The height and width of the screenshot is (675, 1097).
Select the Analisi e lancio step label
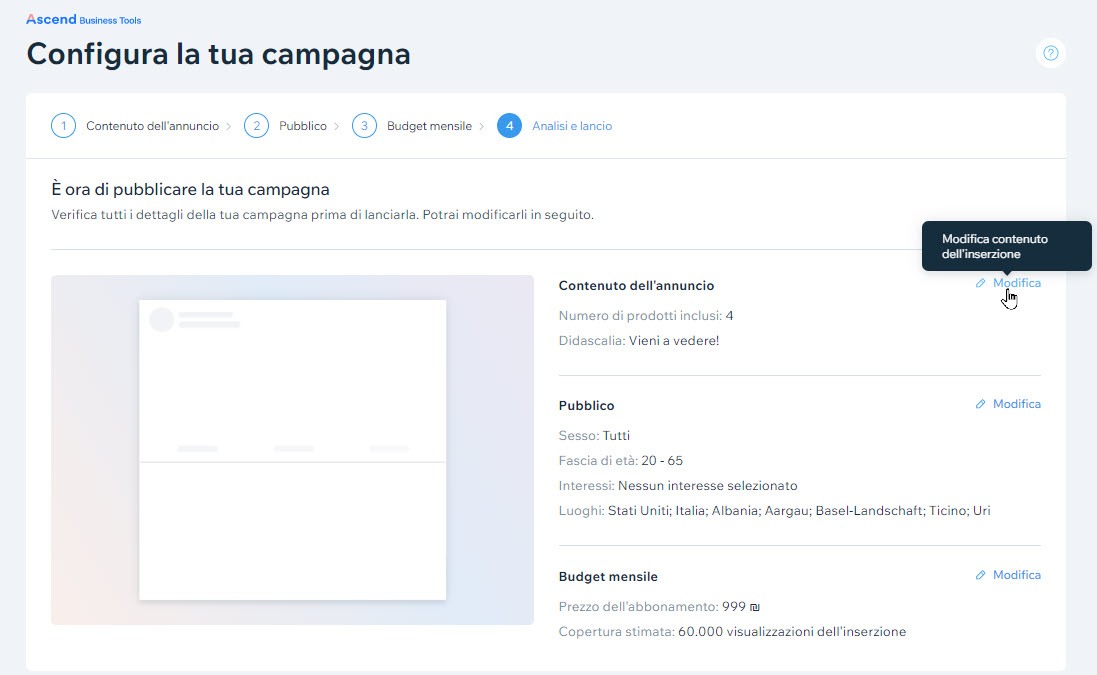[x=572, y=126]
